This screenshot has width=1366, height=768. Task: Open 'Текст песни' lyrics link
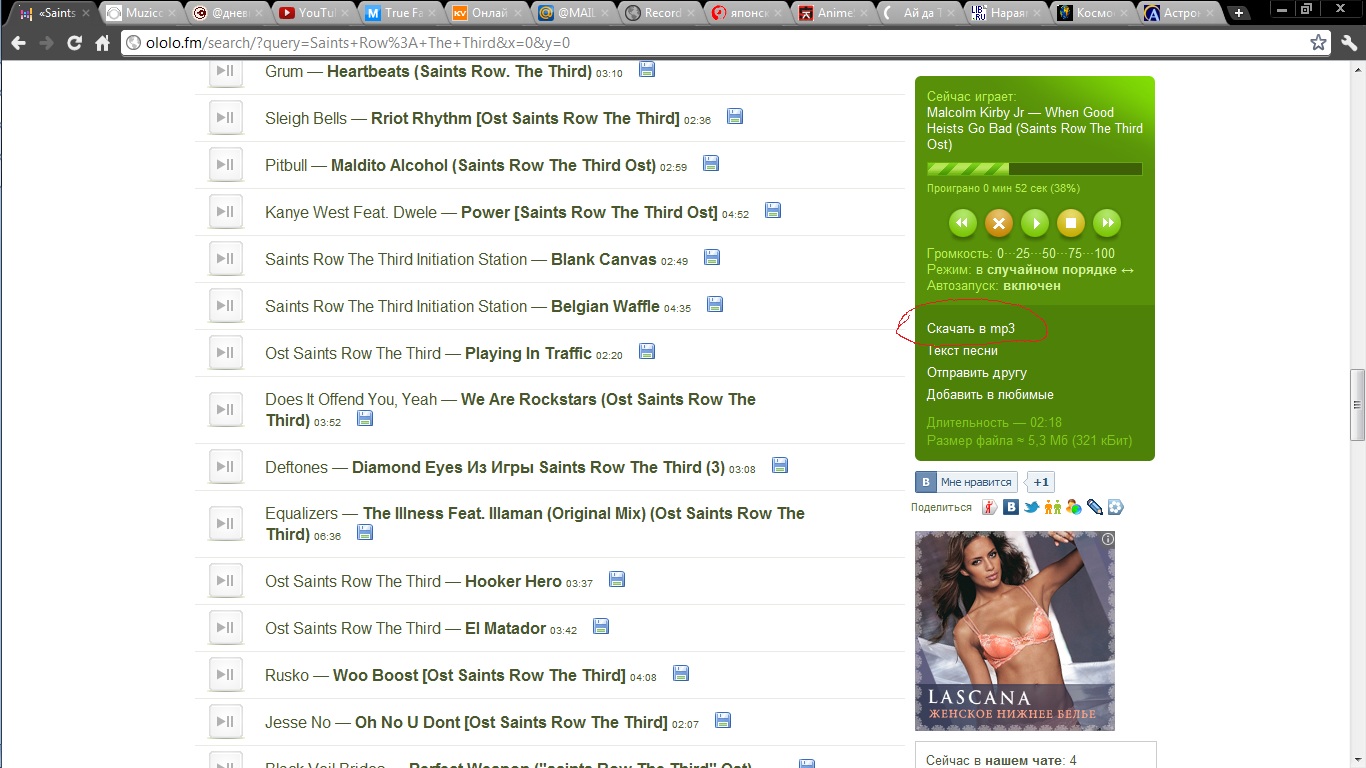click(962, 351)
